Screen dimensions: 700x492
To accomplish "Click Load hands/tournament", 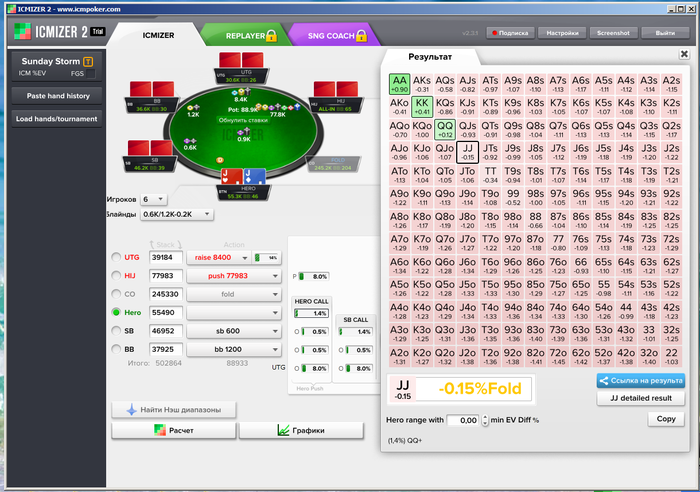I will click(x=57, y=119).
